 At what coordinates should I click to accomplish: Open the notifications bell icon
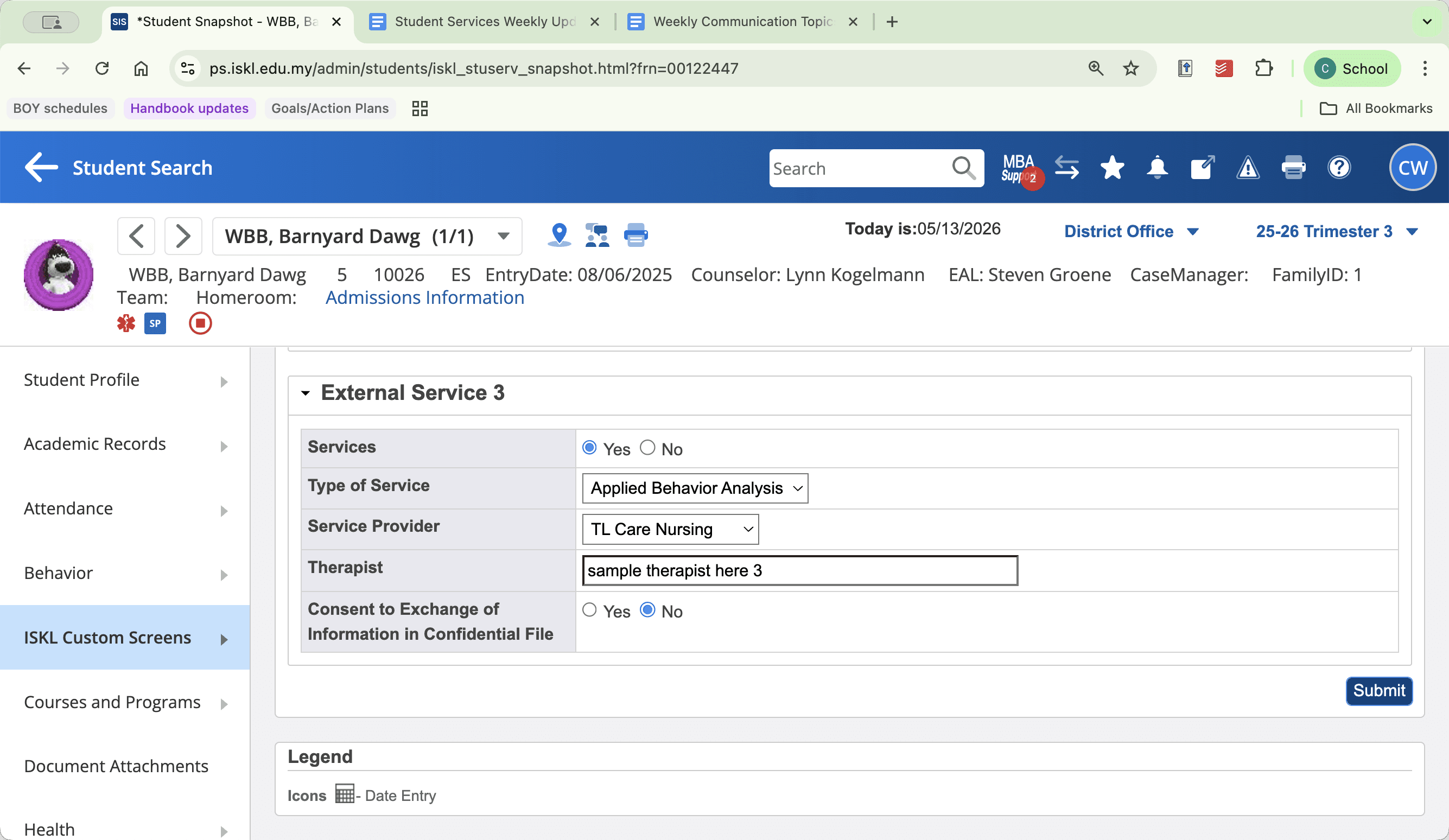(1157, 168)
